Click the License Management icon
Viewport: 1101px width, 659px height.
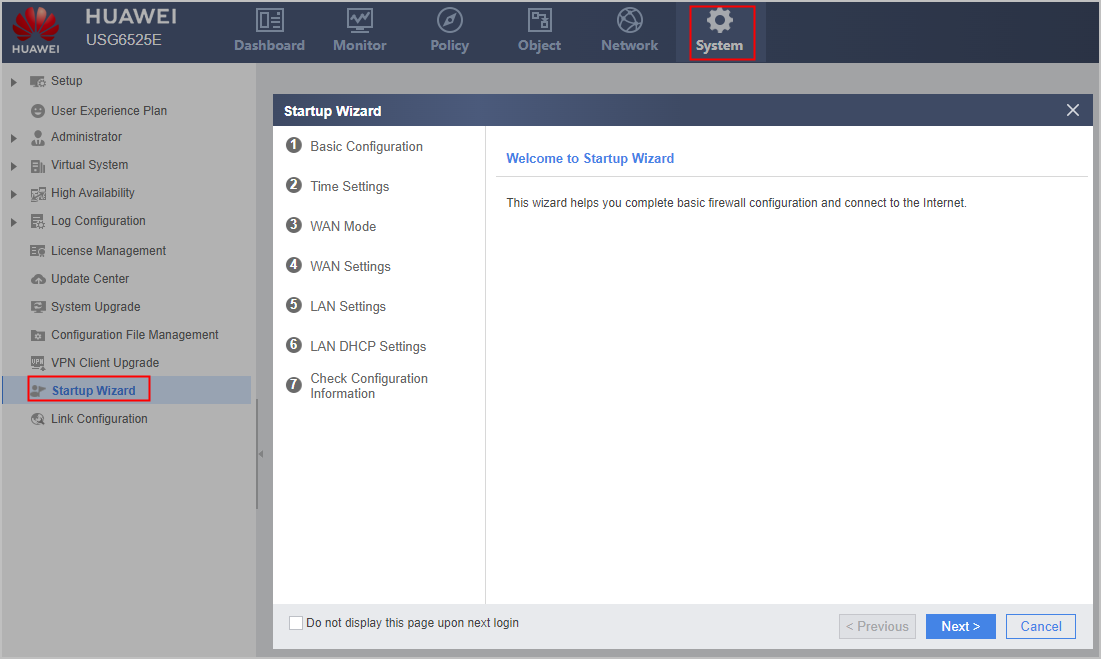38,251
